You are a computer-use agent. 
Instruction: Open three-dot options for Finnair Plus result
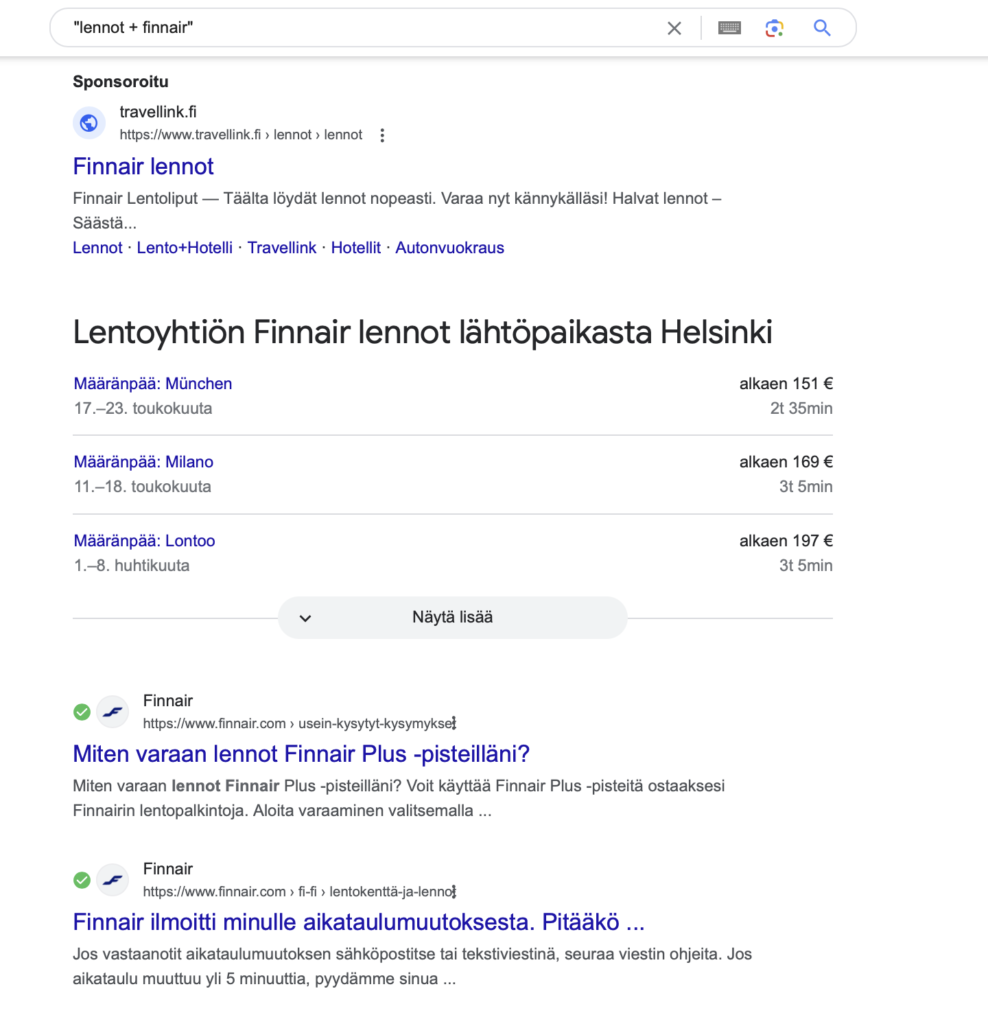454,723
